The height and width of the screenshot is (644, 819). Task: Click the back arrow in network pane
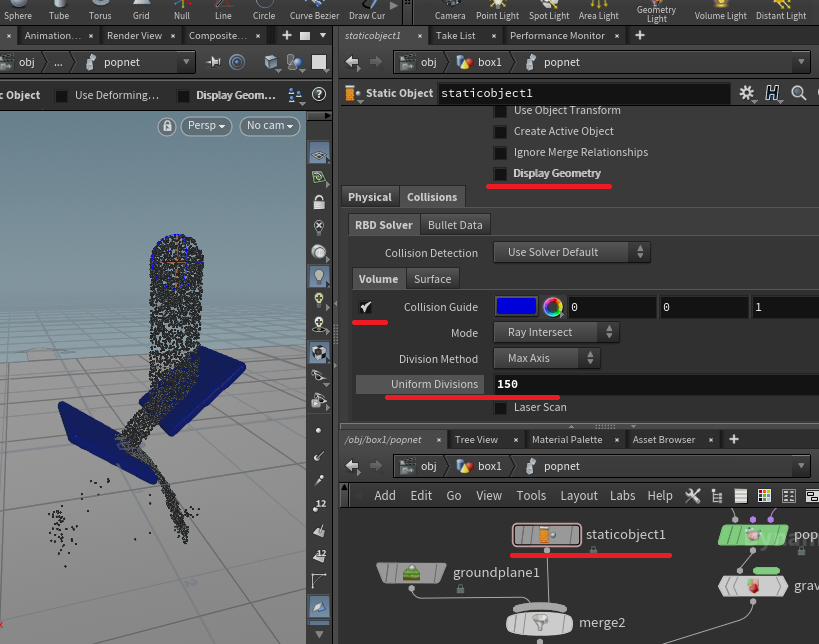[x=353, y=466]
